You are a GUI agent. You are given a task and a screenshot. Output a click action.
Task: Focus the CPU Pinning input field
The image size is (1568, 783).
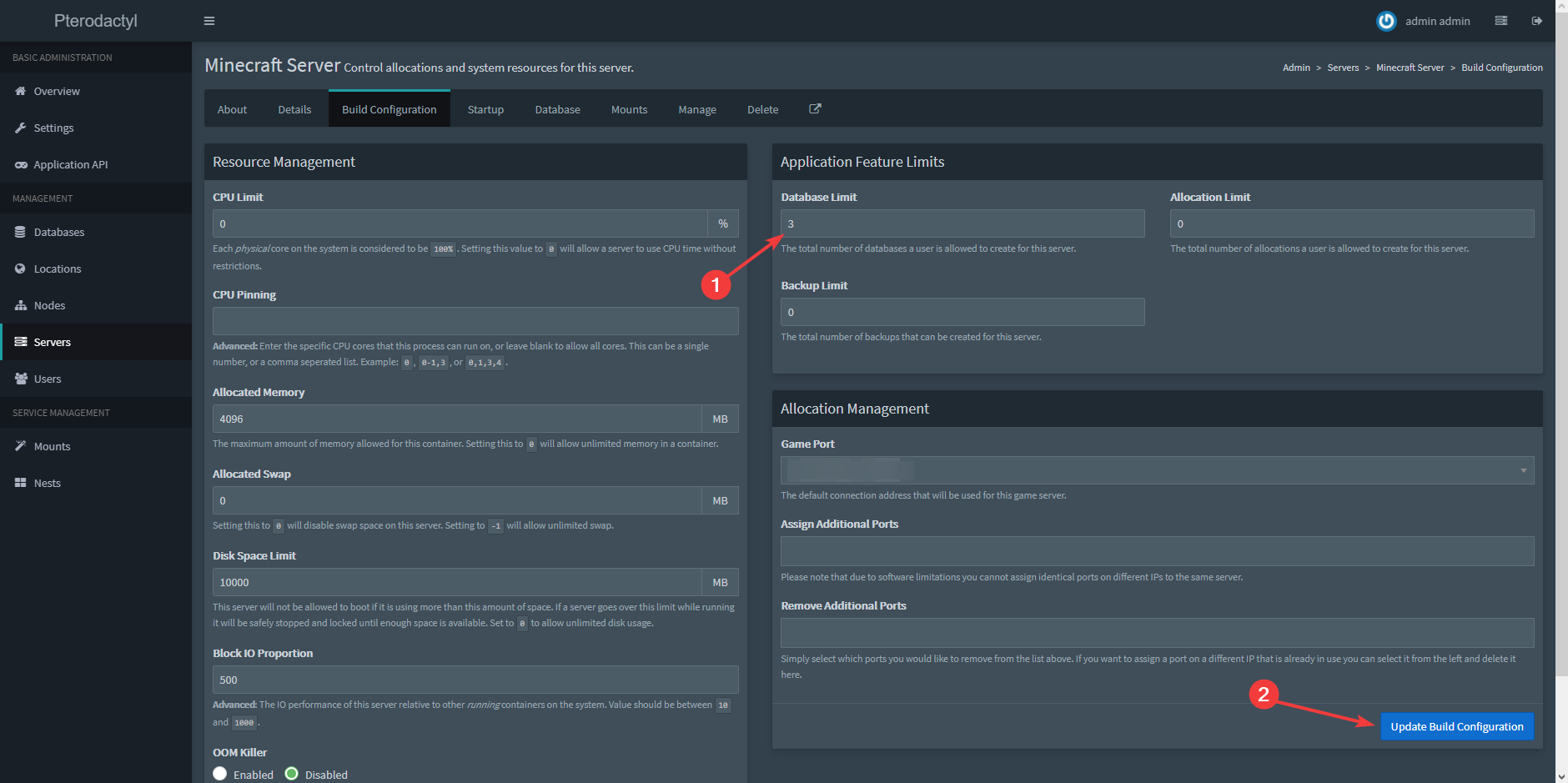click(x=475, y=321)
